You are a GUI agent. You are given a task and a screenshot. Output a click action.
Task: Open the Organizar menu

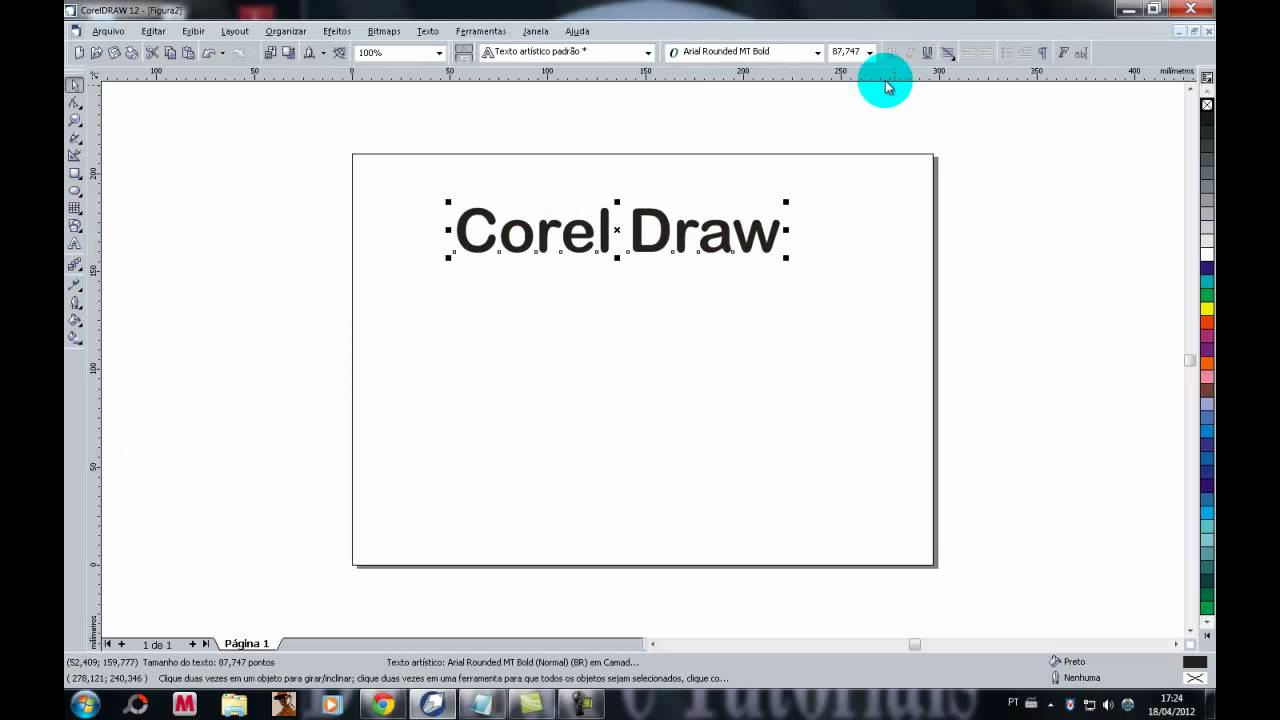pos(286,31)
